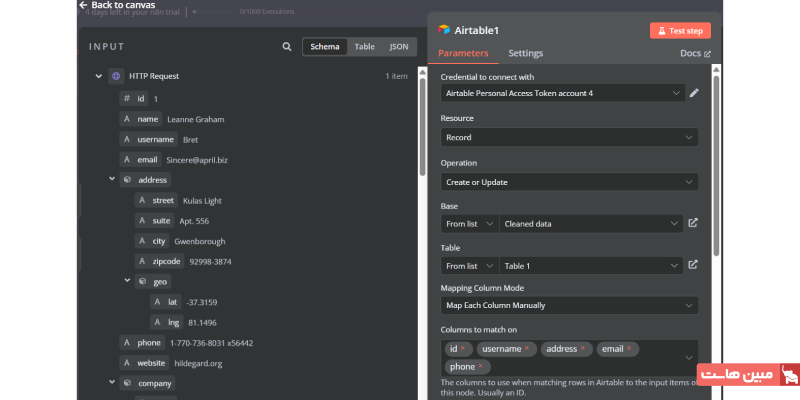
Task: Remove the id column tag
Action: click(x=463, y=349)
